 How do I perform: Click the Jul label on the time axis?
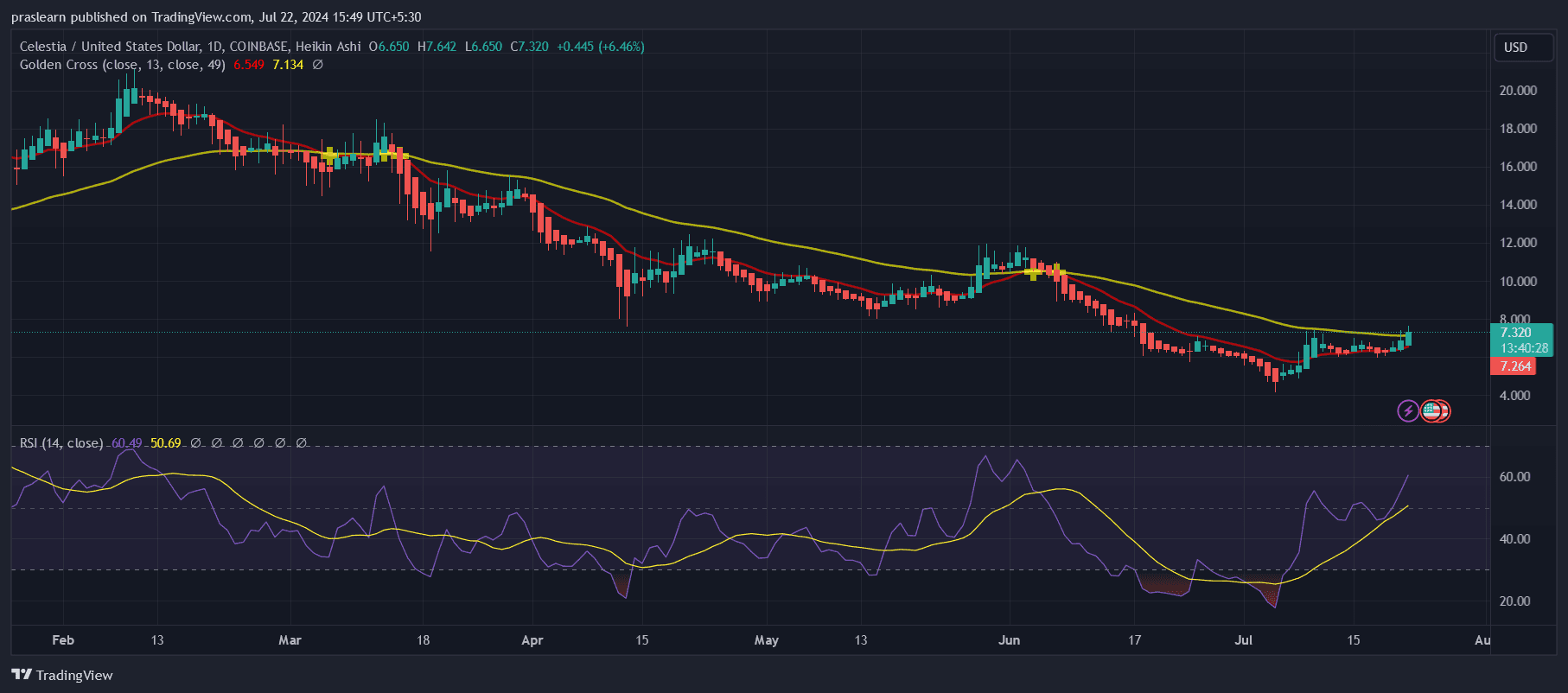tap(1244, 640)
